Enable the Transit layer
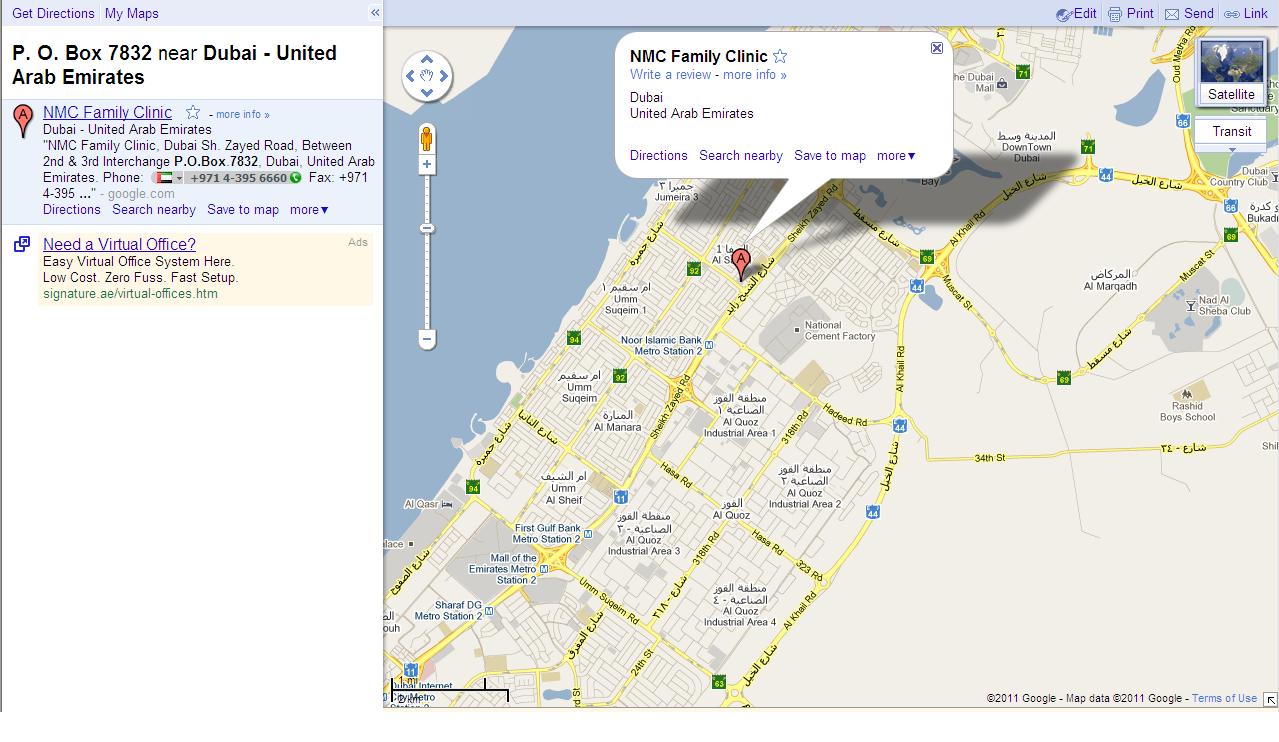 coord(1231,131)
